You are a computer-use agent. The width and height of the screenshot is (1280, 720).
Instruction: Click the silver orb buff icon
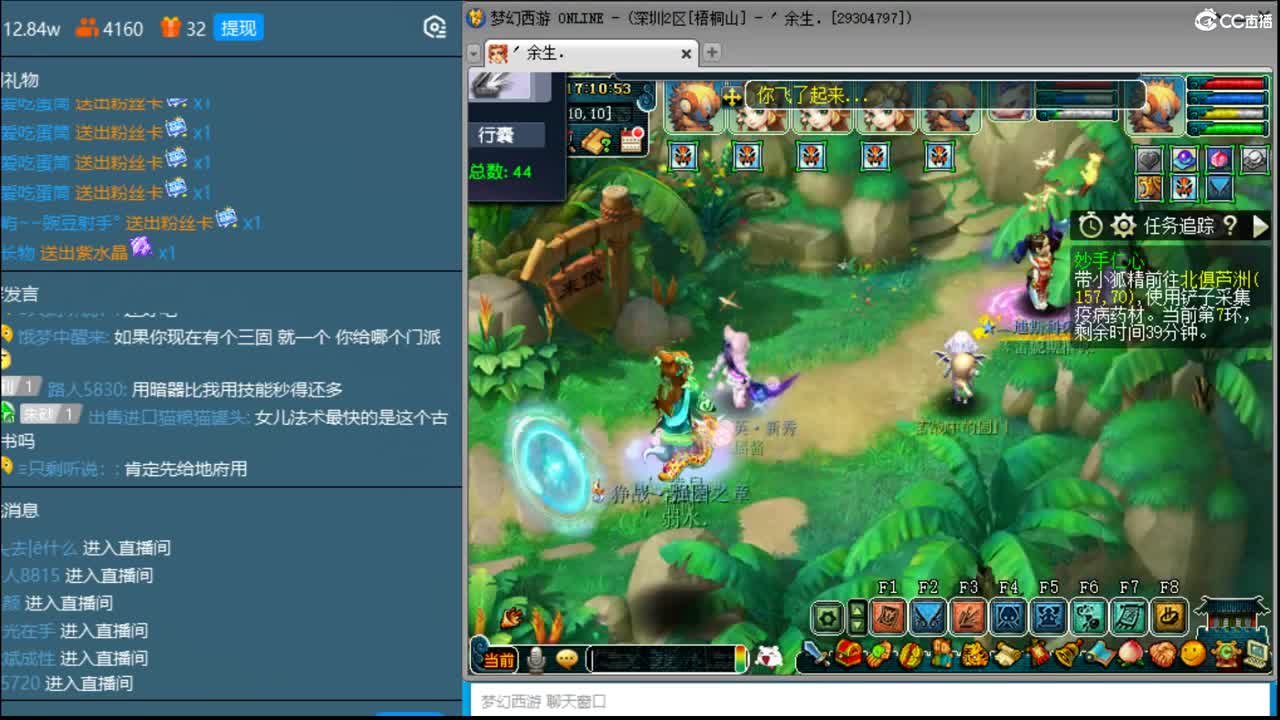pos(1254,159)
